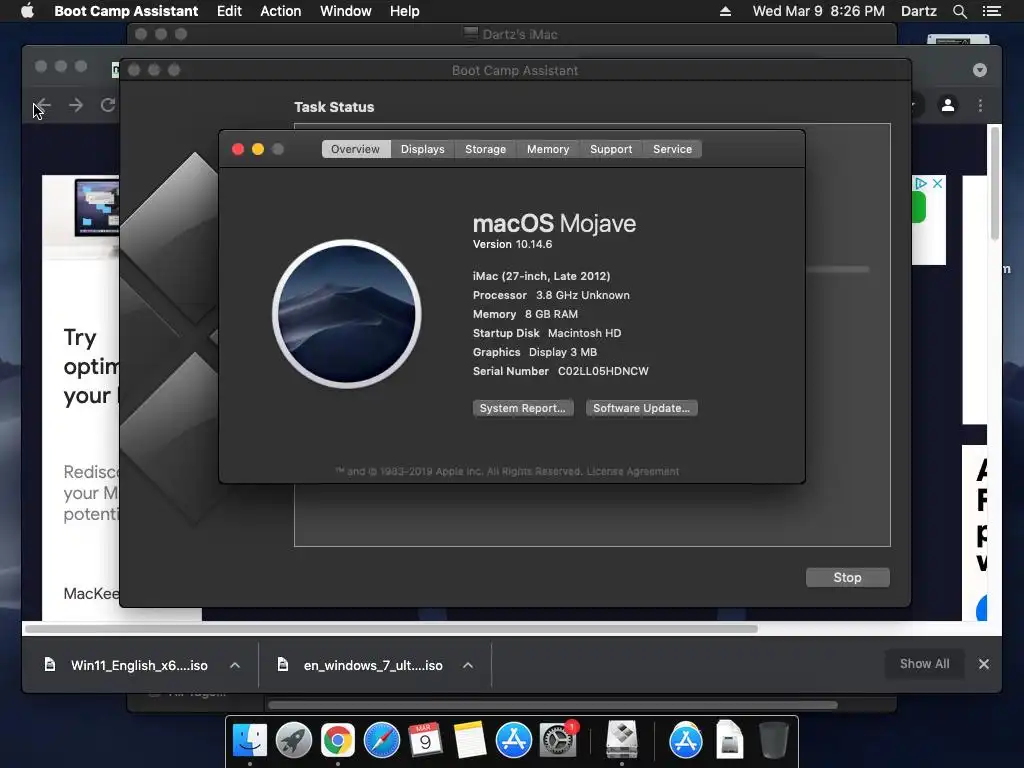1024x768 pixels.
Task: Click Version 10.14.6 text
Action: 513,244
